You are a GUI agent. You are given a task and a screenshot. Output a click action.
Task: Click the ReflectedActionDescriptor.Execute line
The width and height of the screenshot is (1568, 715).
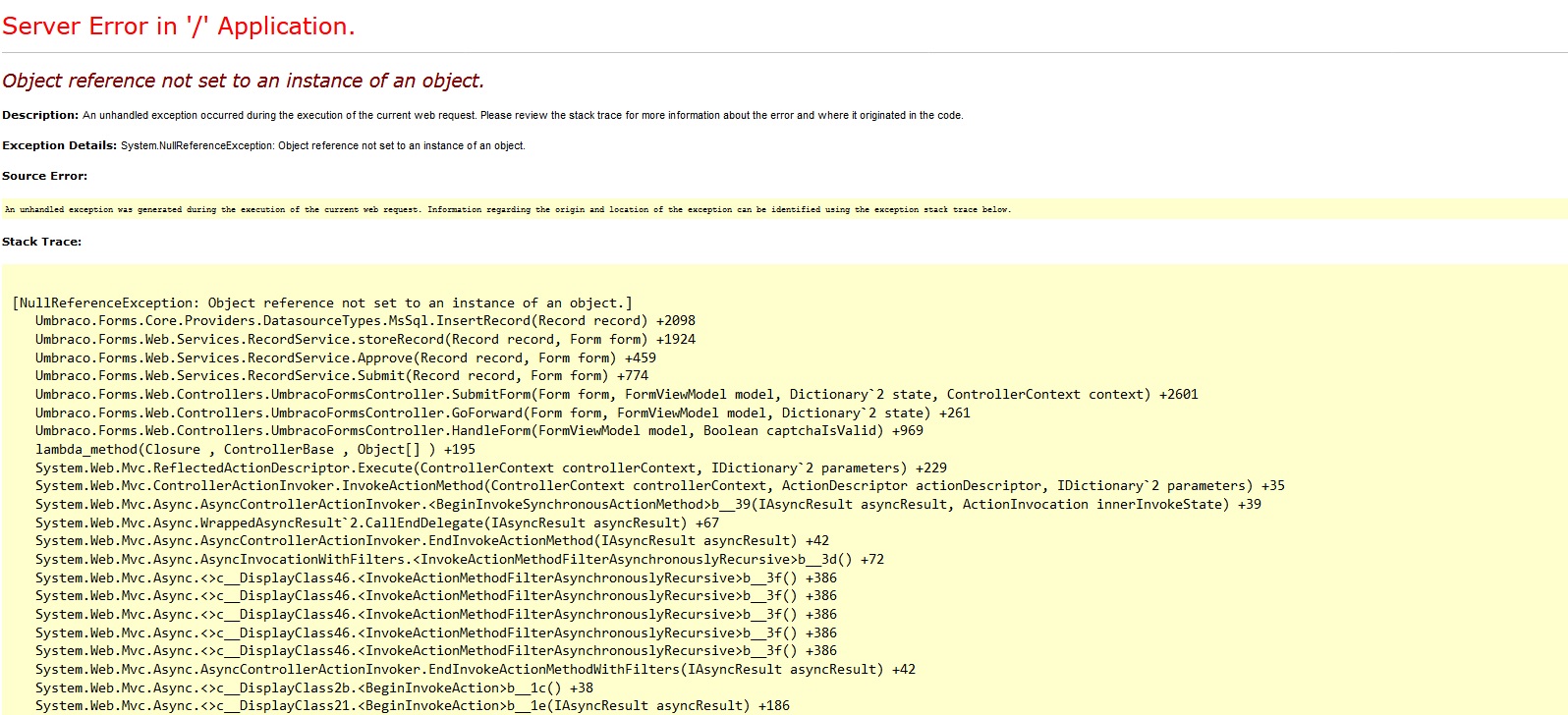tap(491, 468)
